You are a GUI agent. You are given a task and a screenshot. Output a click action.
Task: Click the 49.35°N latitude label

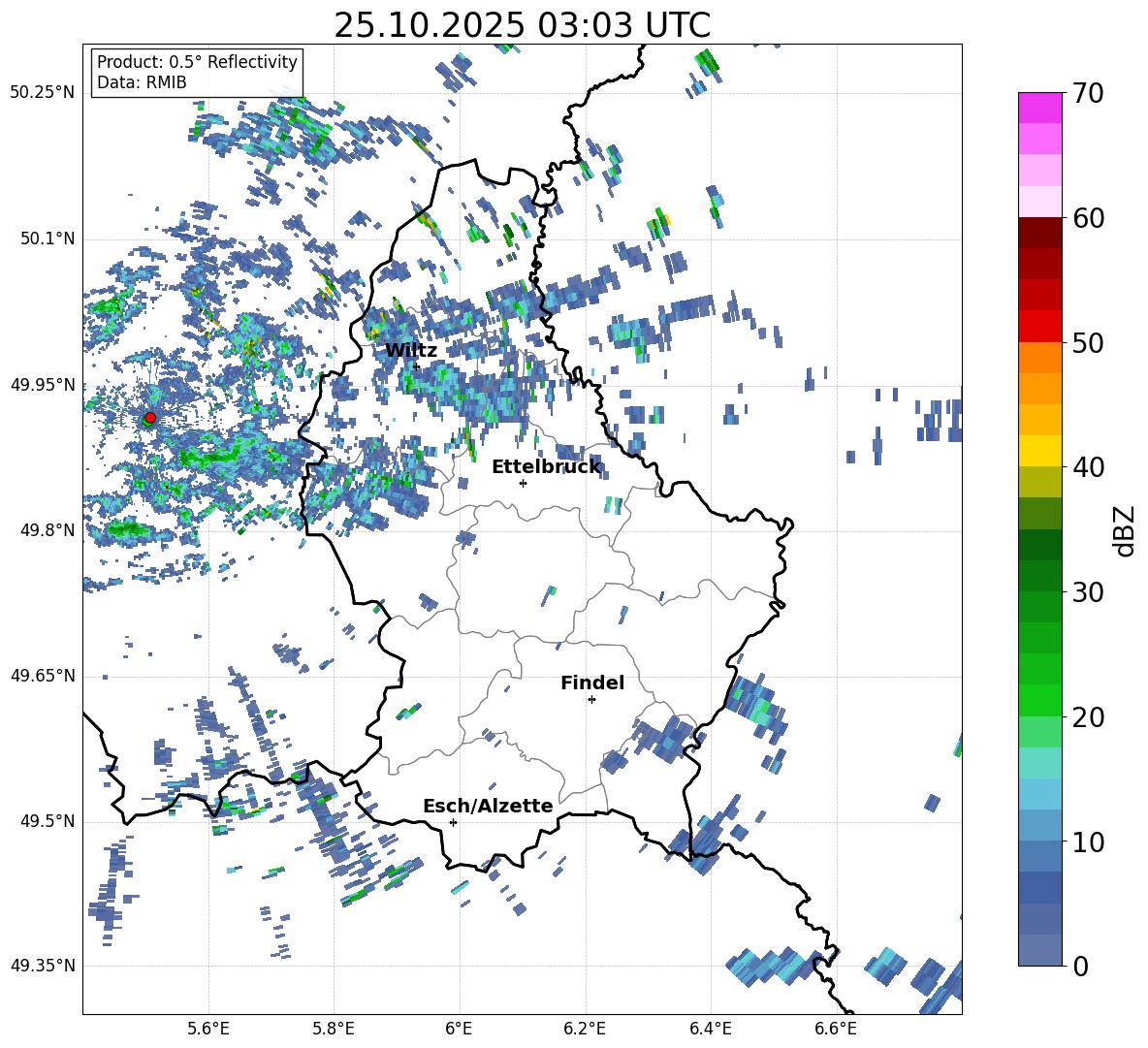point(43,966)
